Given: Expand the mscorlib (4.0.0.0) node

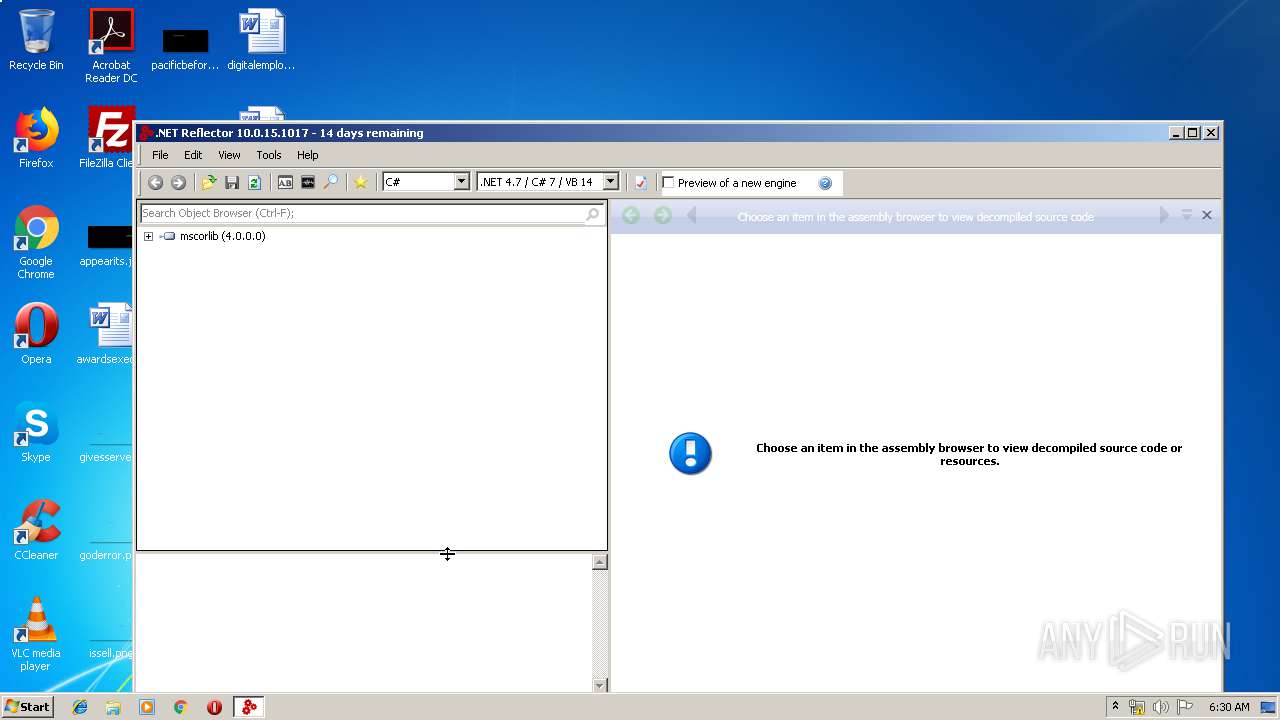Looking at the screenshot, I should coord(148,236).
